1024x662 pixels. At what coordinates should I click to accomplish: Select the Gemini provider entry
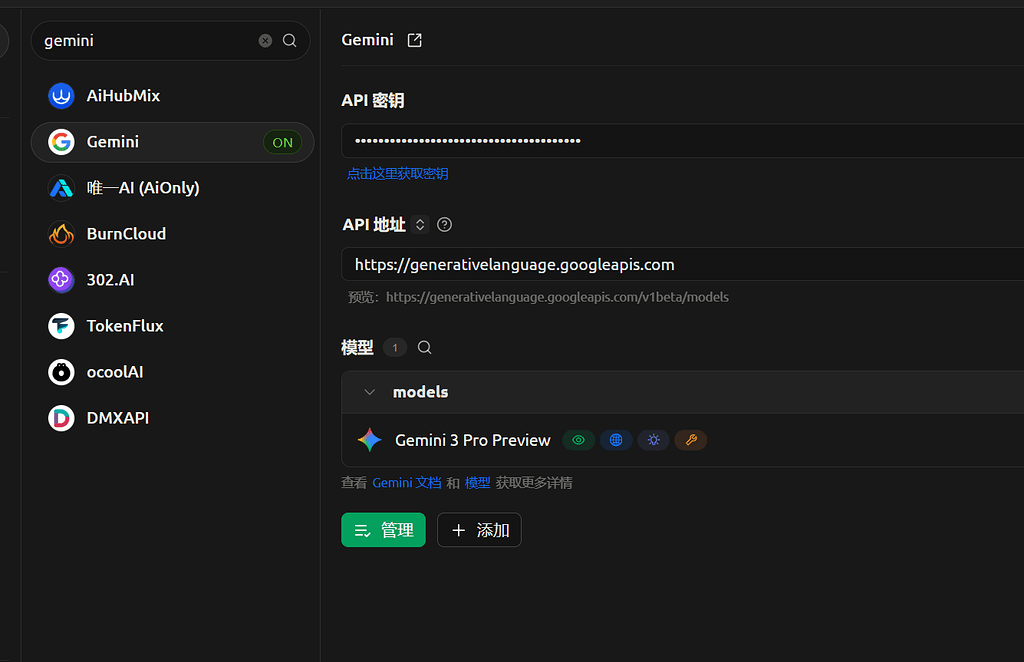click(172, 142)
